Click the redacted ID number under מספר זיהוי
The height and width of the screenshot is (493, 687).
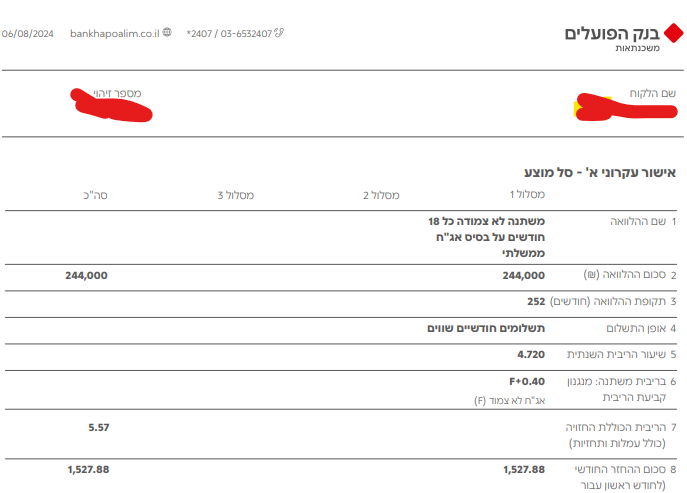(110, 104)
